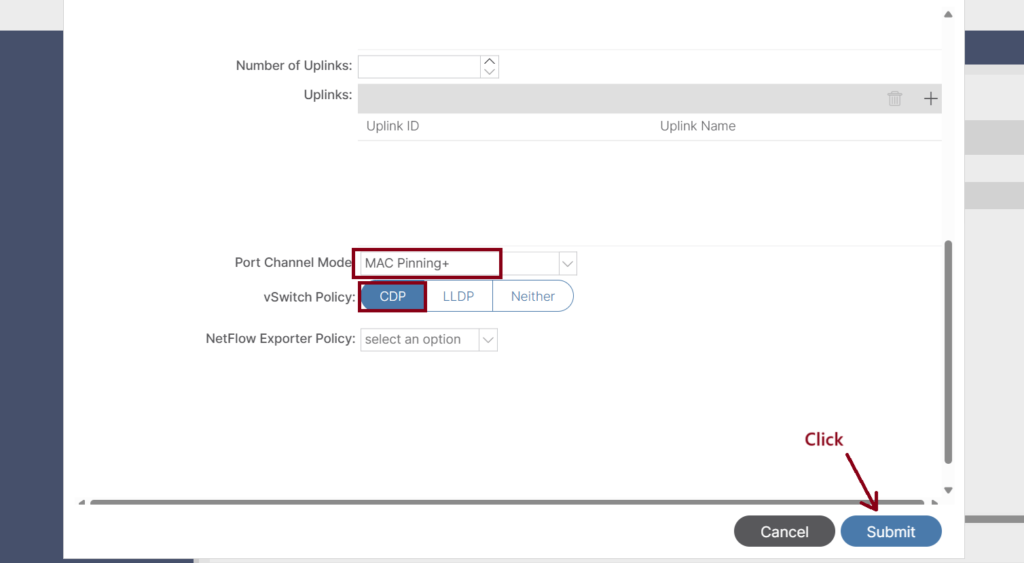Screen dimensions: 1024x563
Task: Select Neither vSwitch policy
Action: click(533, 297)
